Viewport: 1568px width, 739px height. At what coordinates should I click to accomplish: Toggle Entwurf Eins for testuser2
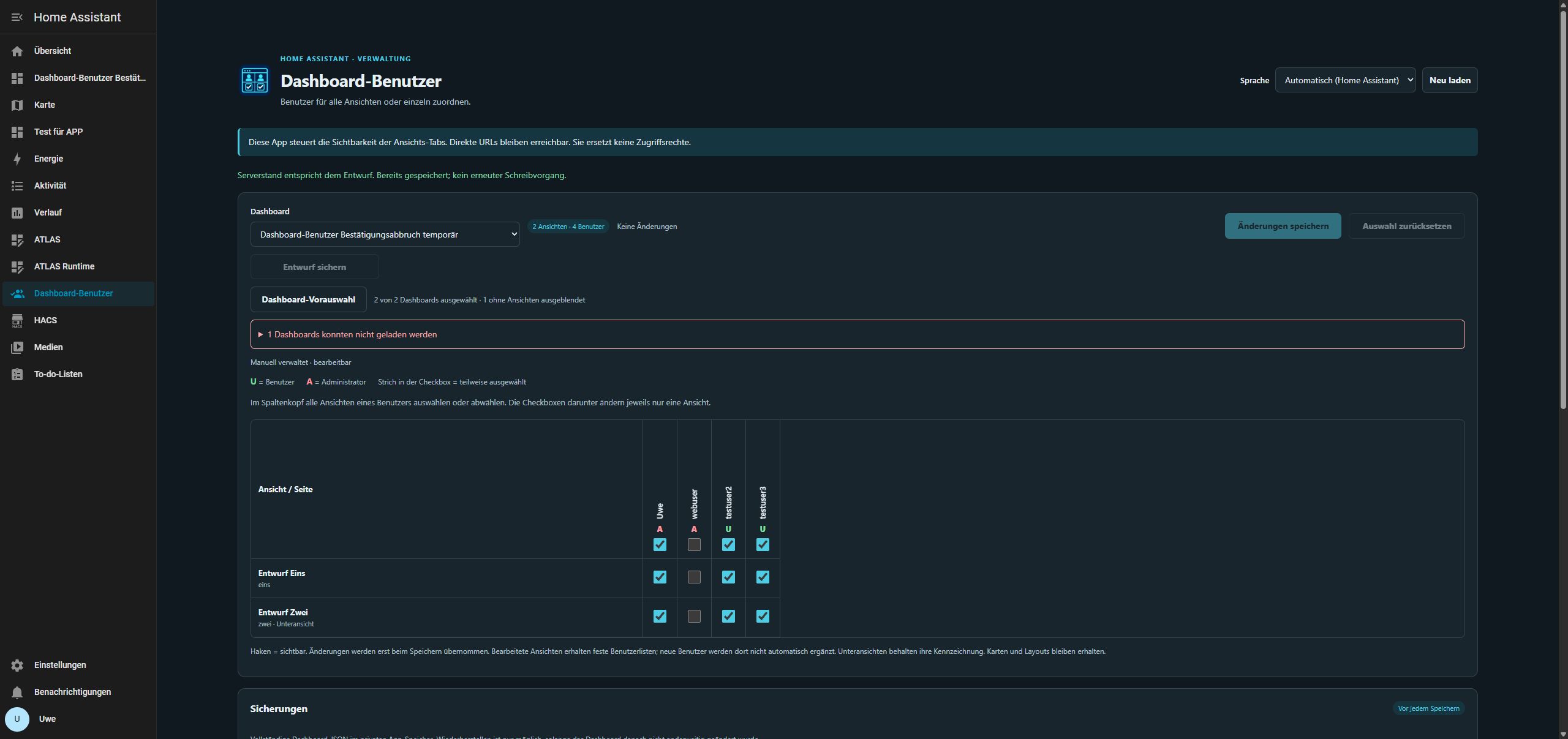tap(728, 577)
